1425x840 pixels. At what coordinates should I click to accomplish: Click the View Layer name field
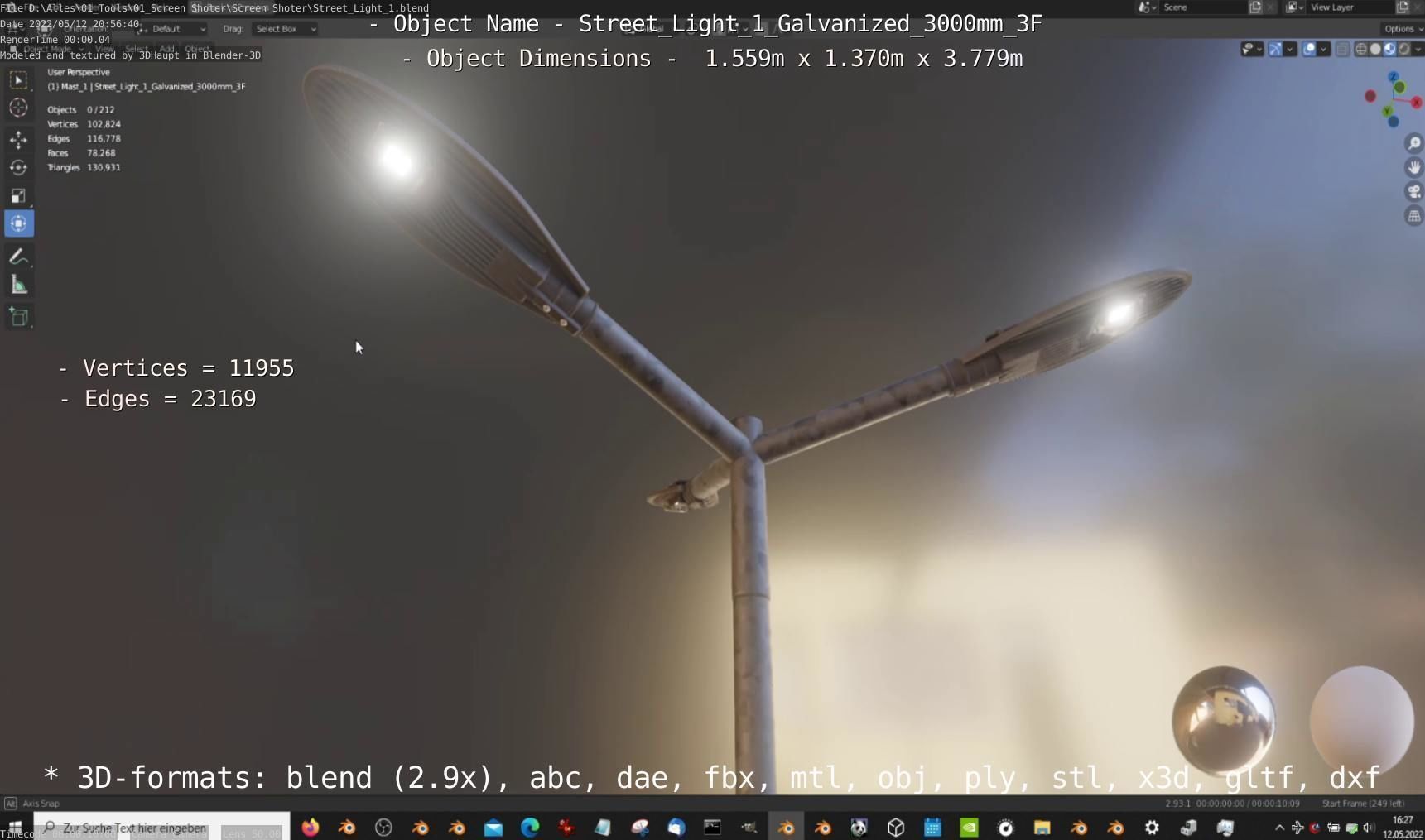click(x=1350, y=7)
